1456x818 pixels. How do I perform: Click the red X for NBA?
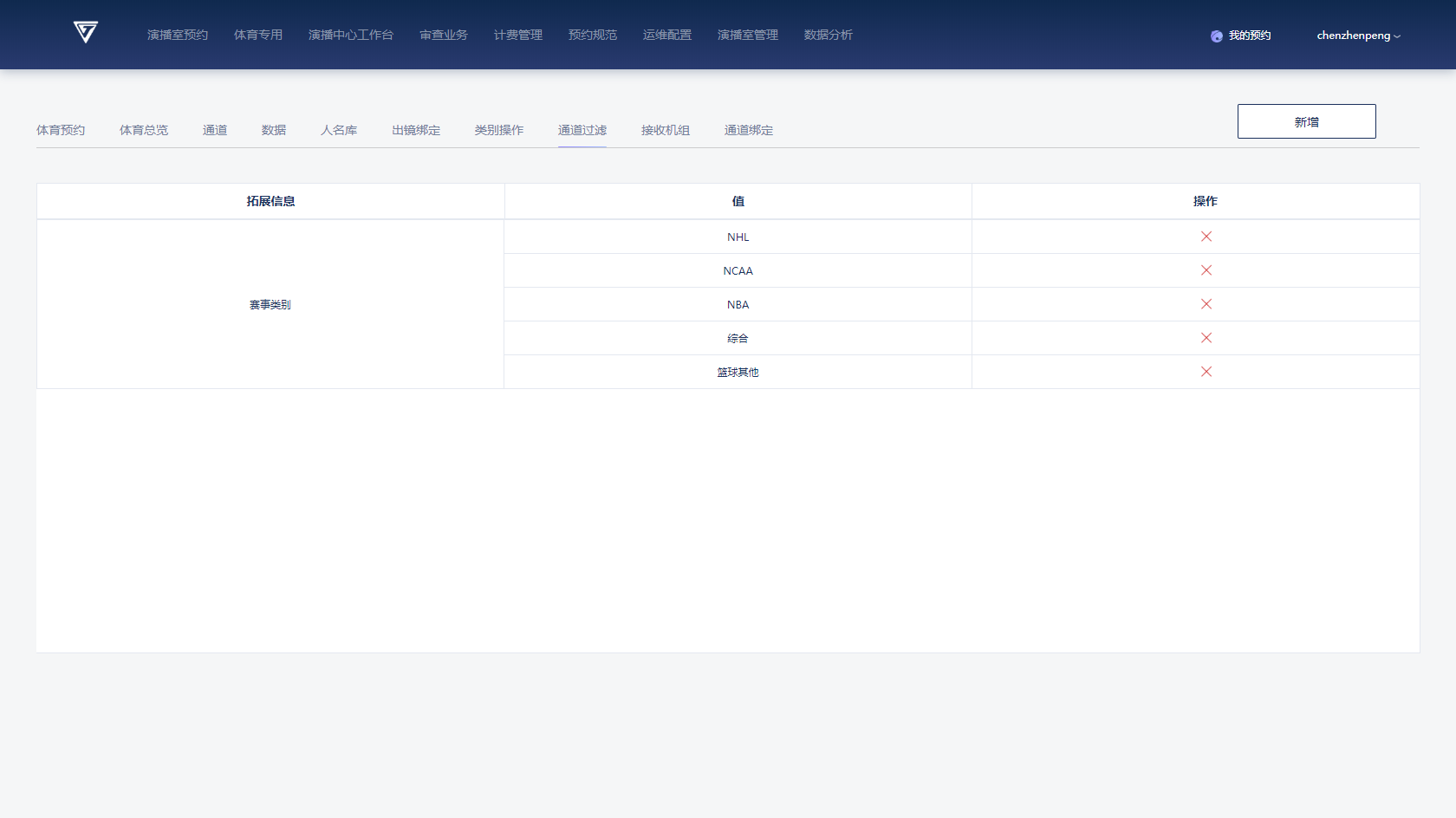click(1206, 304)
